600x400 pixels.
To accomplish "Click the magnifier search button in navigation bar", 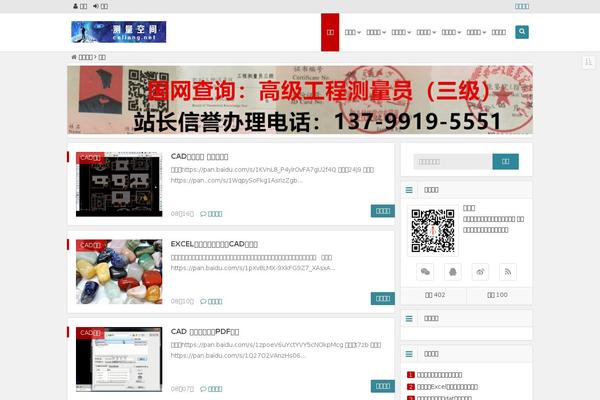I will point(522,32).
